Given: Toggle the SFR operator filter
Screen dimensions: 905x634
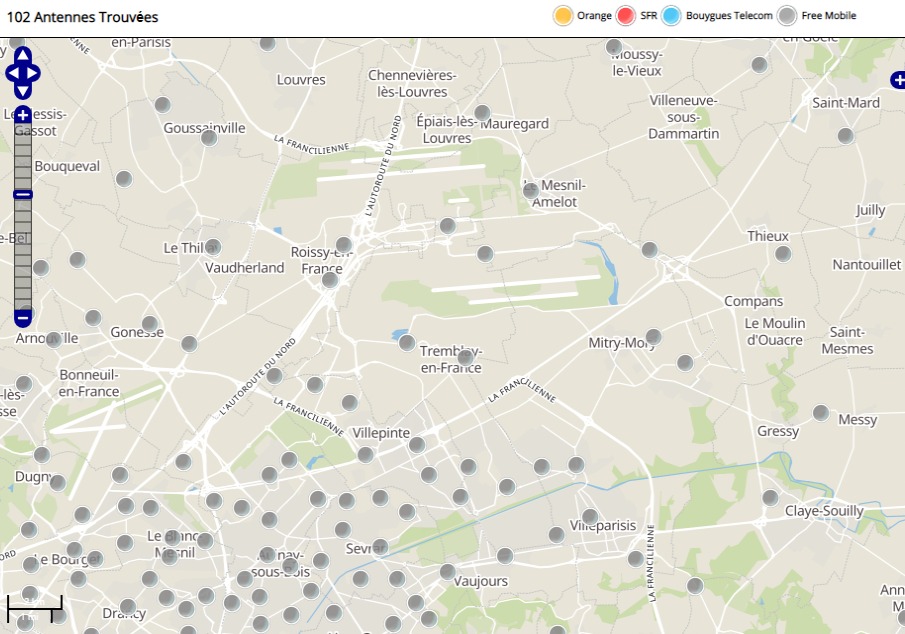Looking at the screenshot, I should (x=626, y=15).
